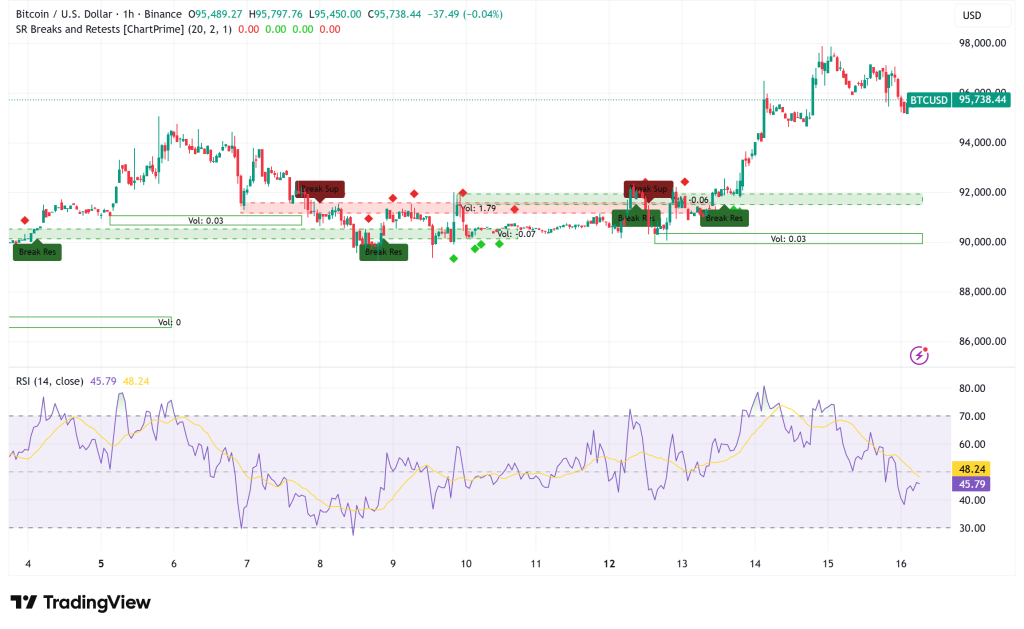Toggle the USD currency label above the price scale
This screenshot has height=629, width=1024.
[977, 15]
